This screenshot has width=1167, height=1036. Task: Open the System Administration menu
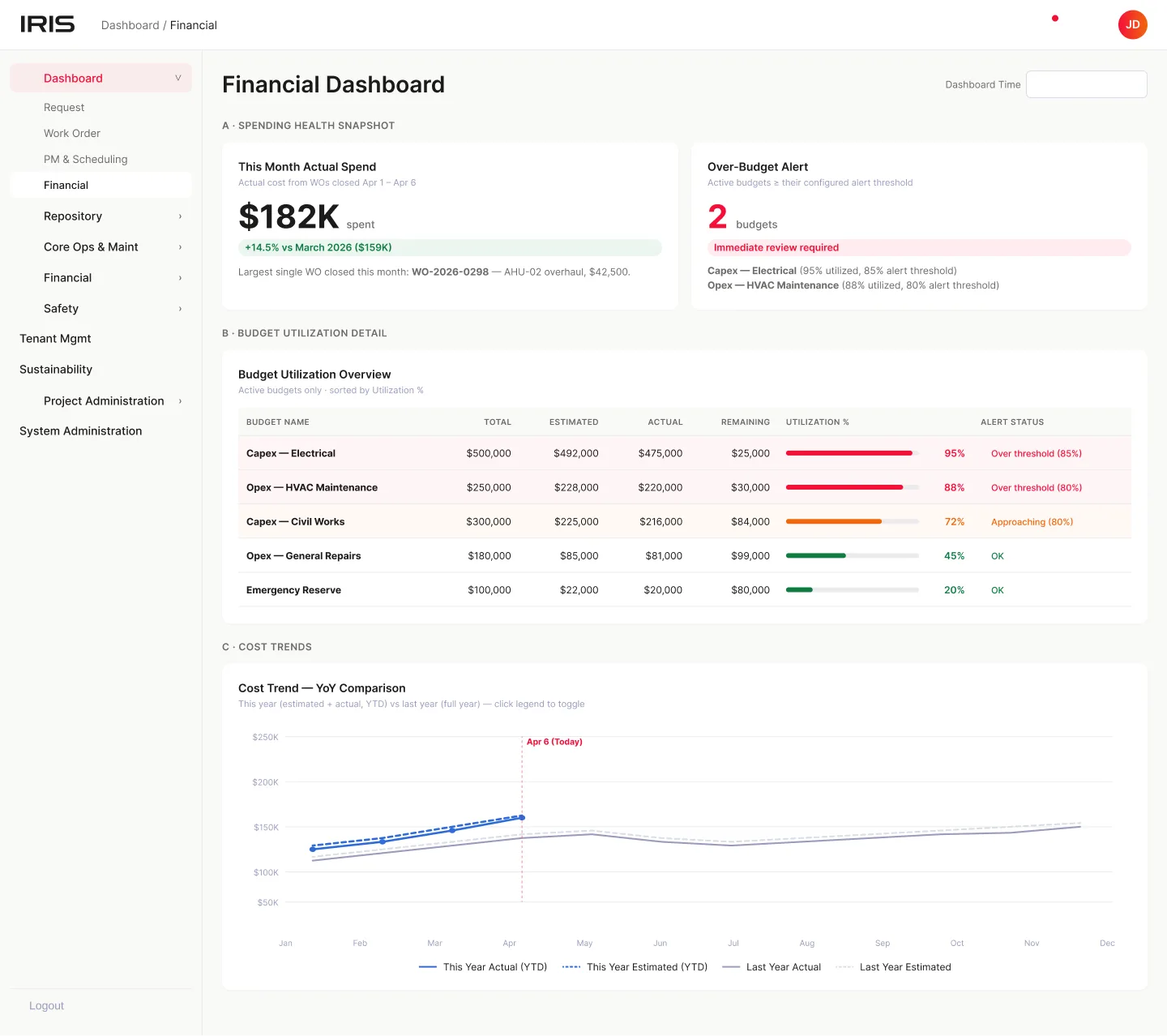pyautogui.click(x=80, y=430)
